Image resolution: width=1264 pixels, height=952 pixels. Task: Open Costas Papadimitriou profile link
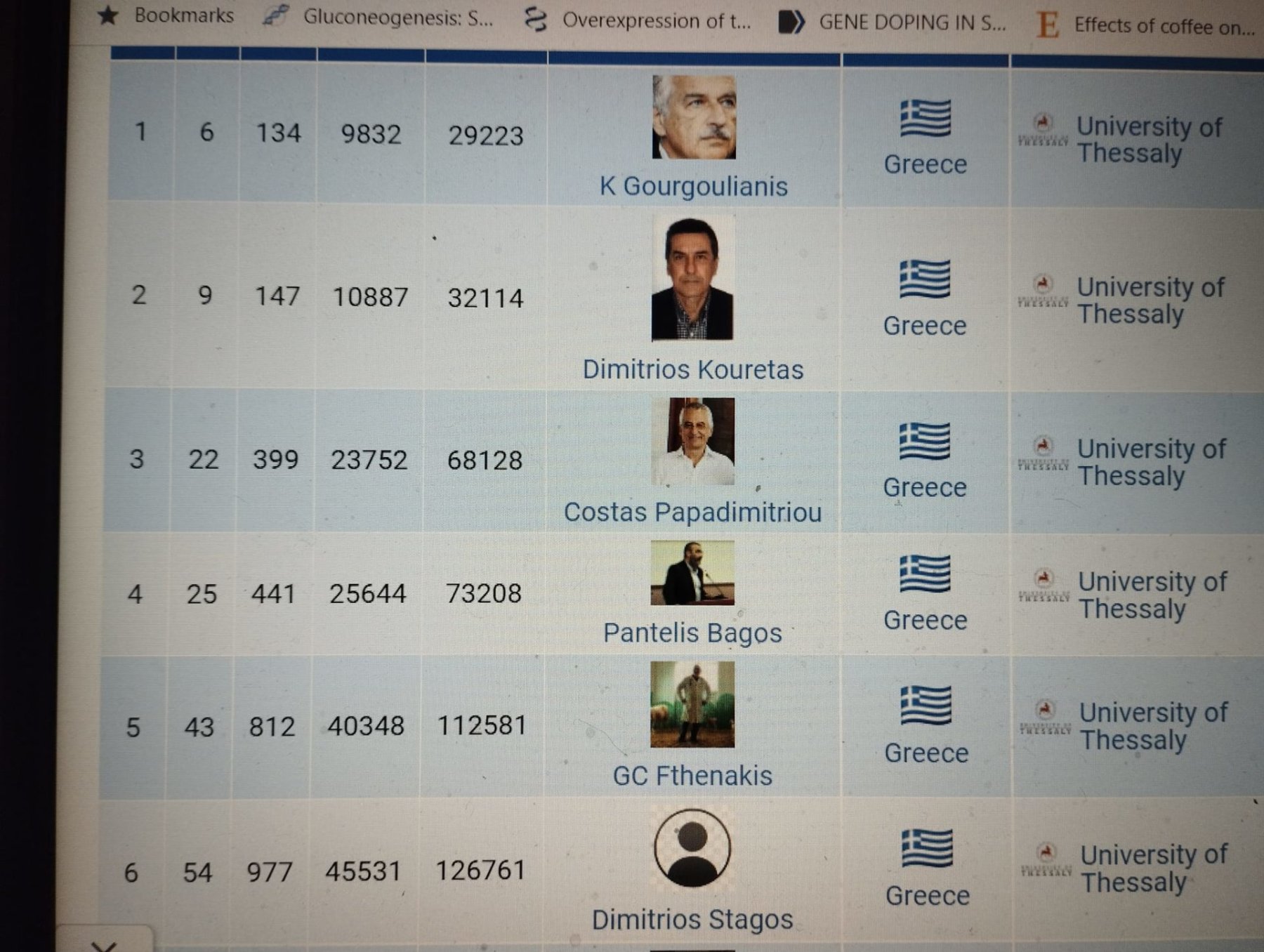692,513
